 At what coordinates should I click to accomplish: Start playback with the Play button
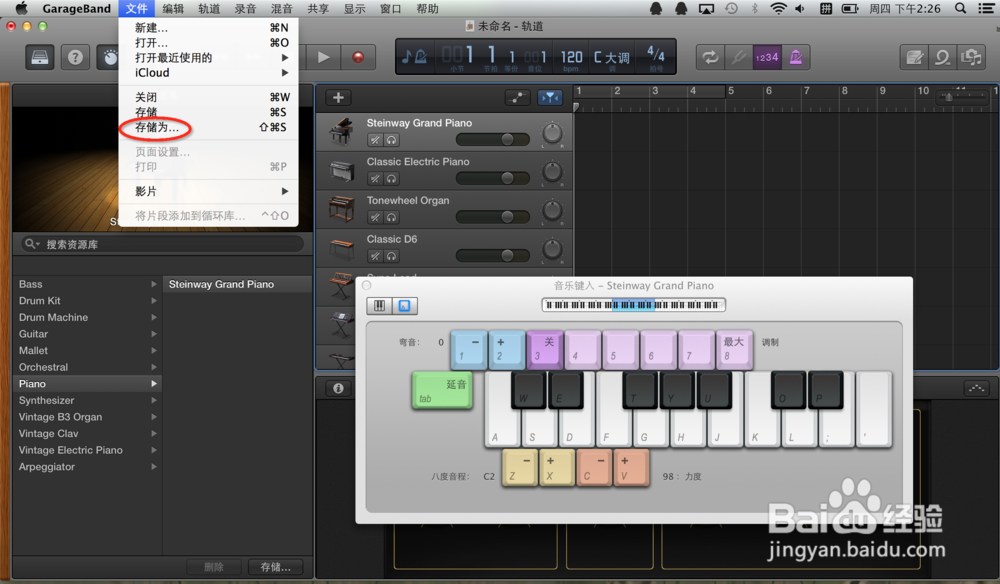pos(323,57)
